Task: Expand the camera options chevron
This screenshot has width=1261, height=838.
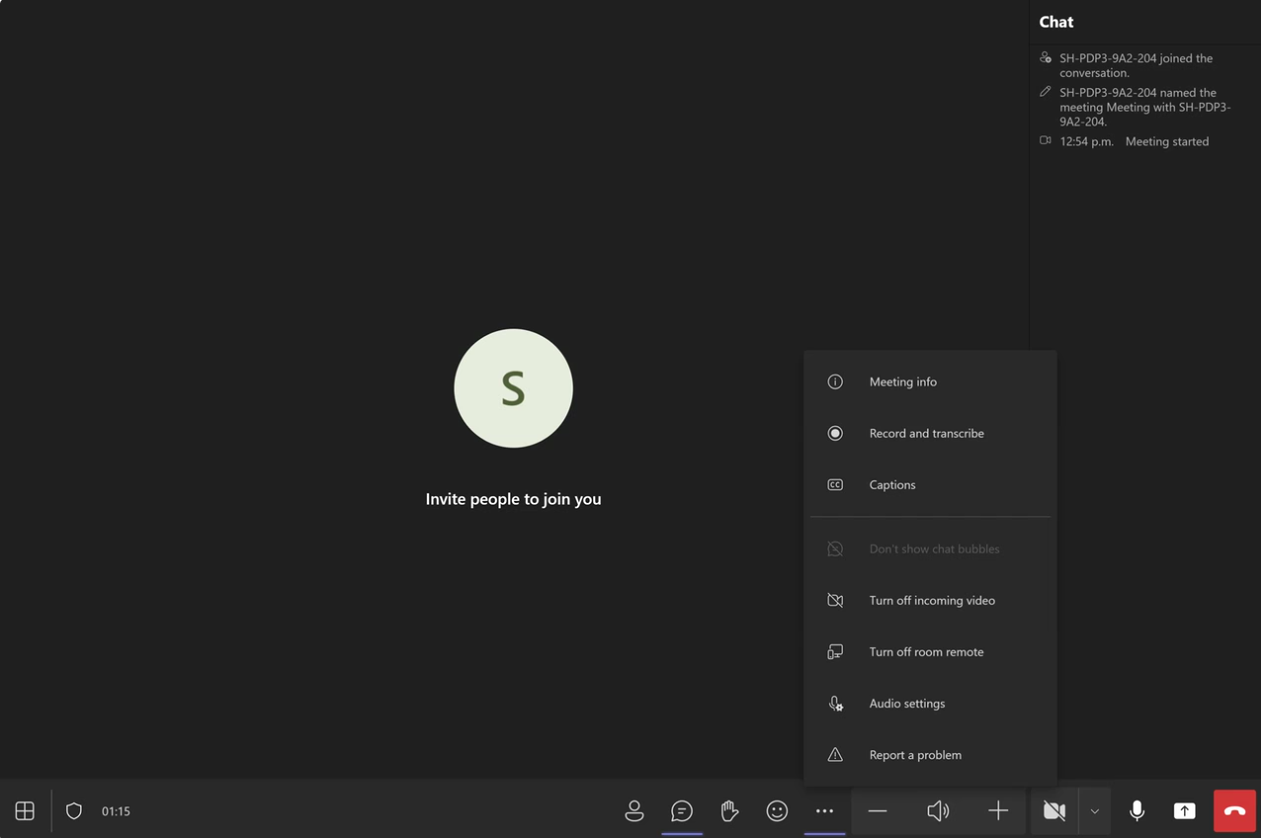Action: point(1094,811)
